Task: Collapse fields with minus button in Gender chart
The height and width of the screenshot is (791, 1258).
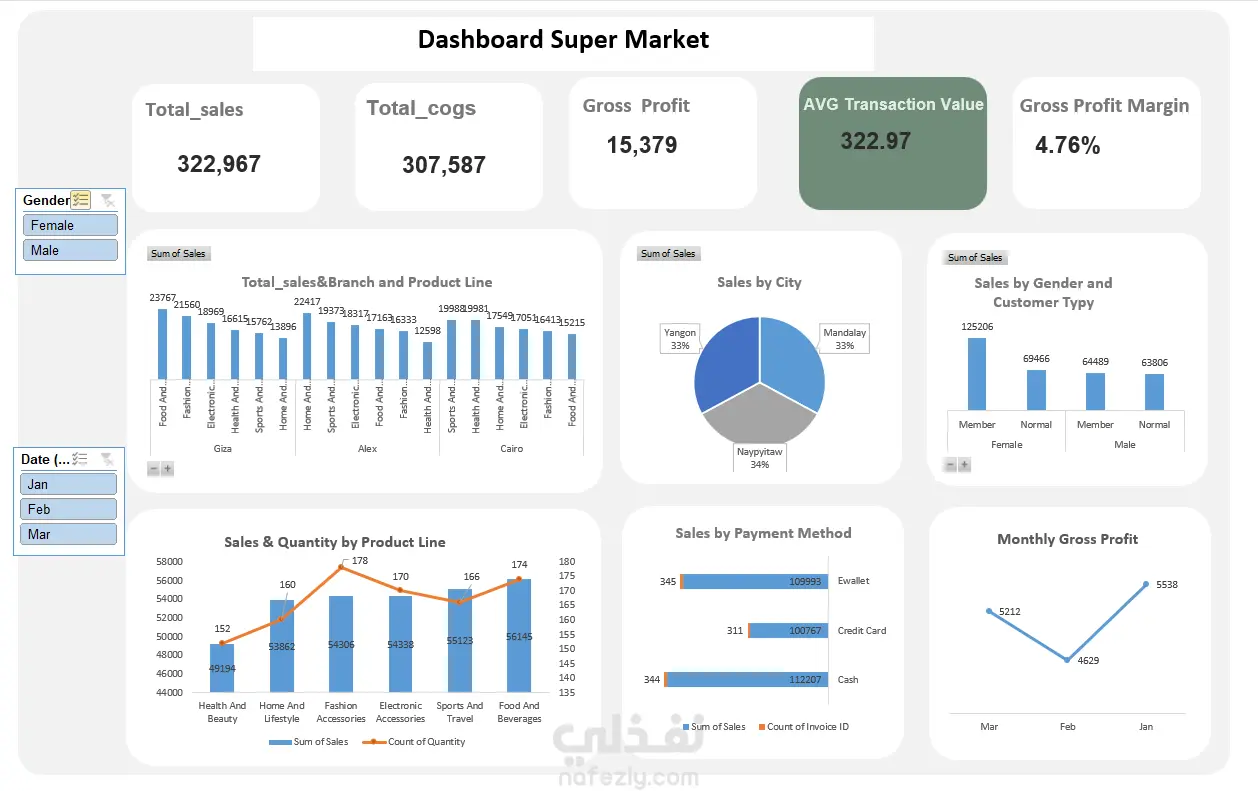Action: pyautogui.click(x=951, y=464)
